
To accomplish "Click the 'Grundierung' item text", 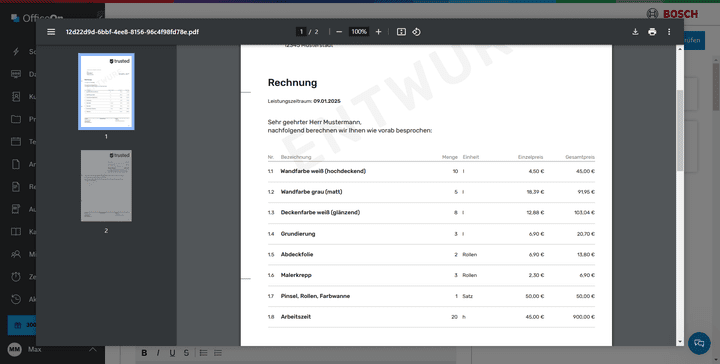I will pyautogui.click(x=298, y=234).
